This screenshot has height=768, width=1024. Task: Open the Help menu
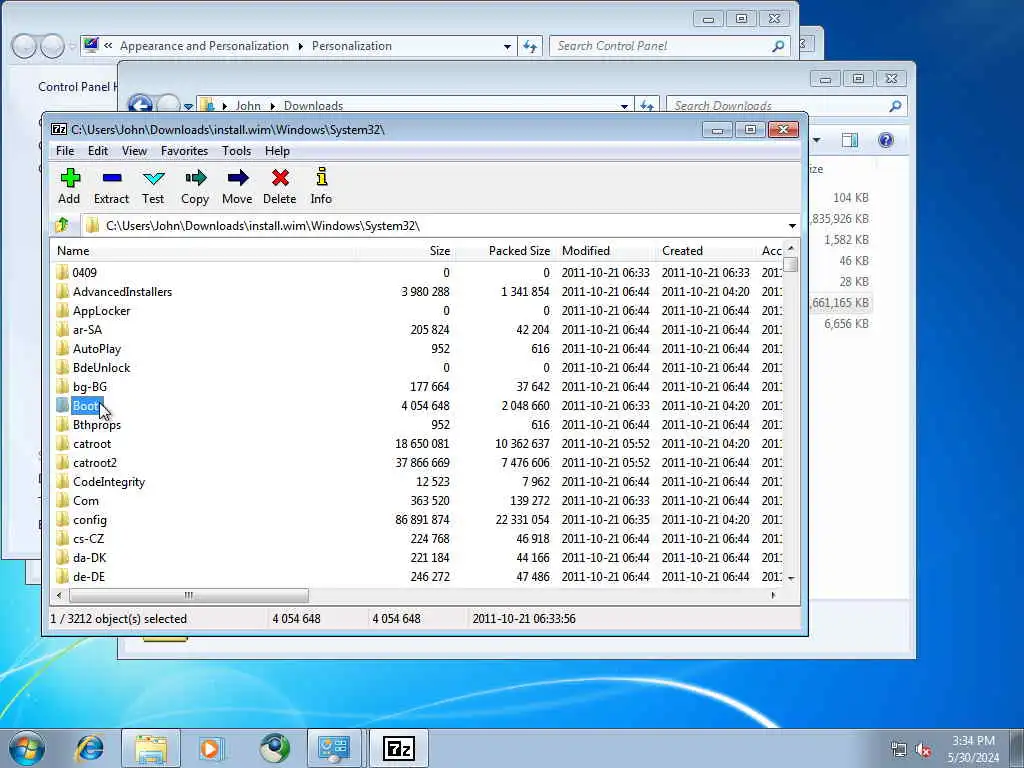coord(277,151)
